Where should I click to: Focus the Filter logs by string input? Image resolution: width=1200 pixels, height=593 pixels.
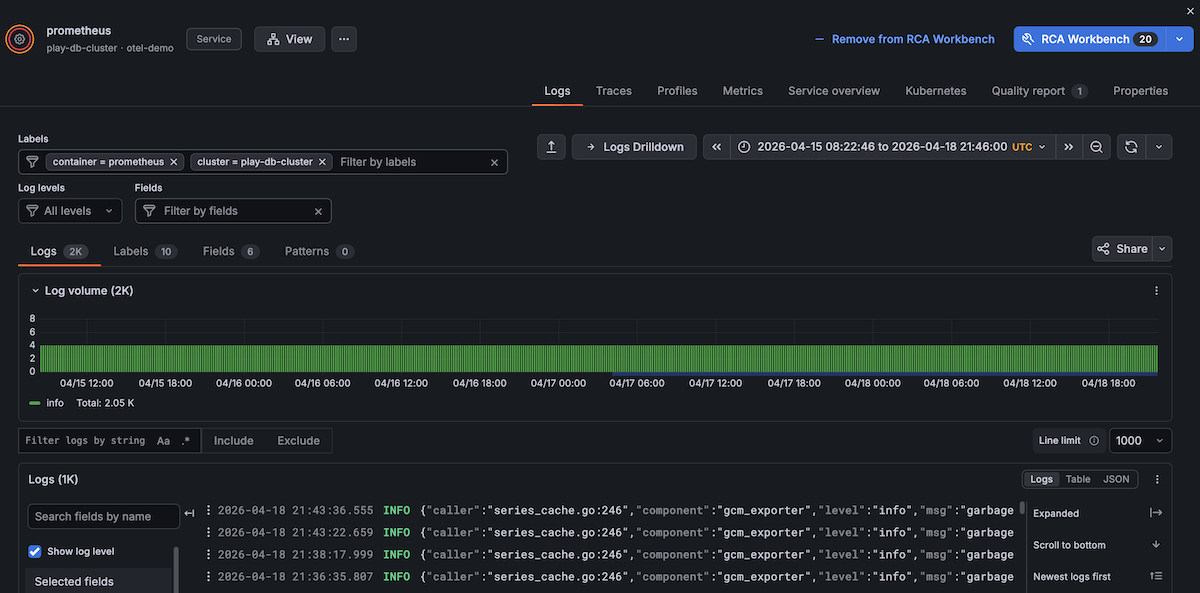[x=85, y=441]
